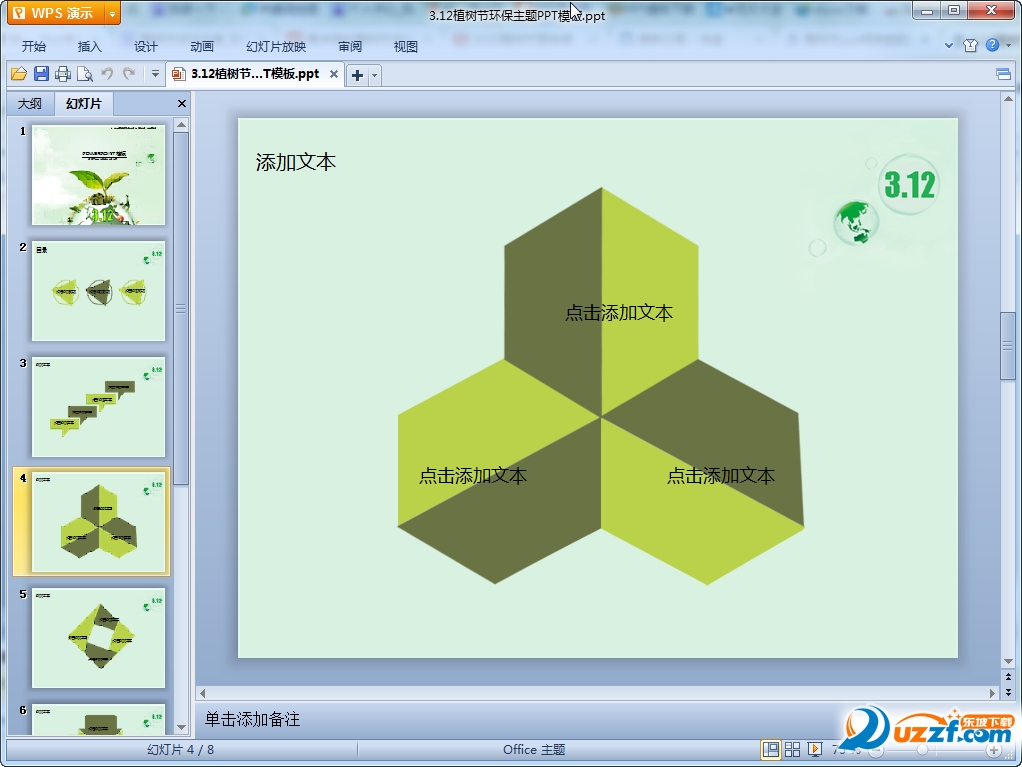
Task: Close the slide thumbnail pane
Action: (182, 104)
